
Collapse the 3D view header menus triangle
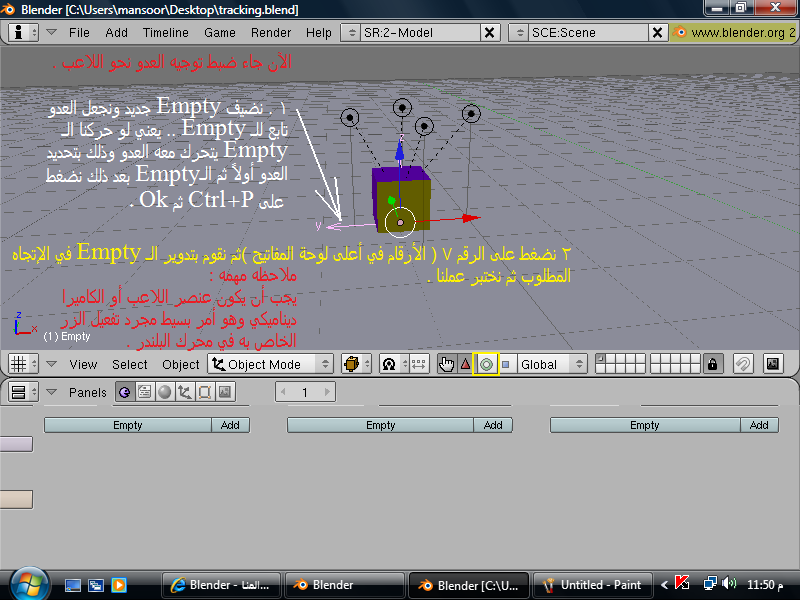(51, 364)
